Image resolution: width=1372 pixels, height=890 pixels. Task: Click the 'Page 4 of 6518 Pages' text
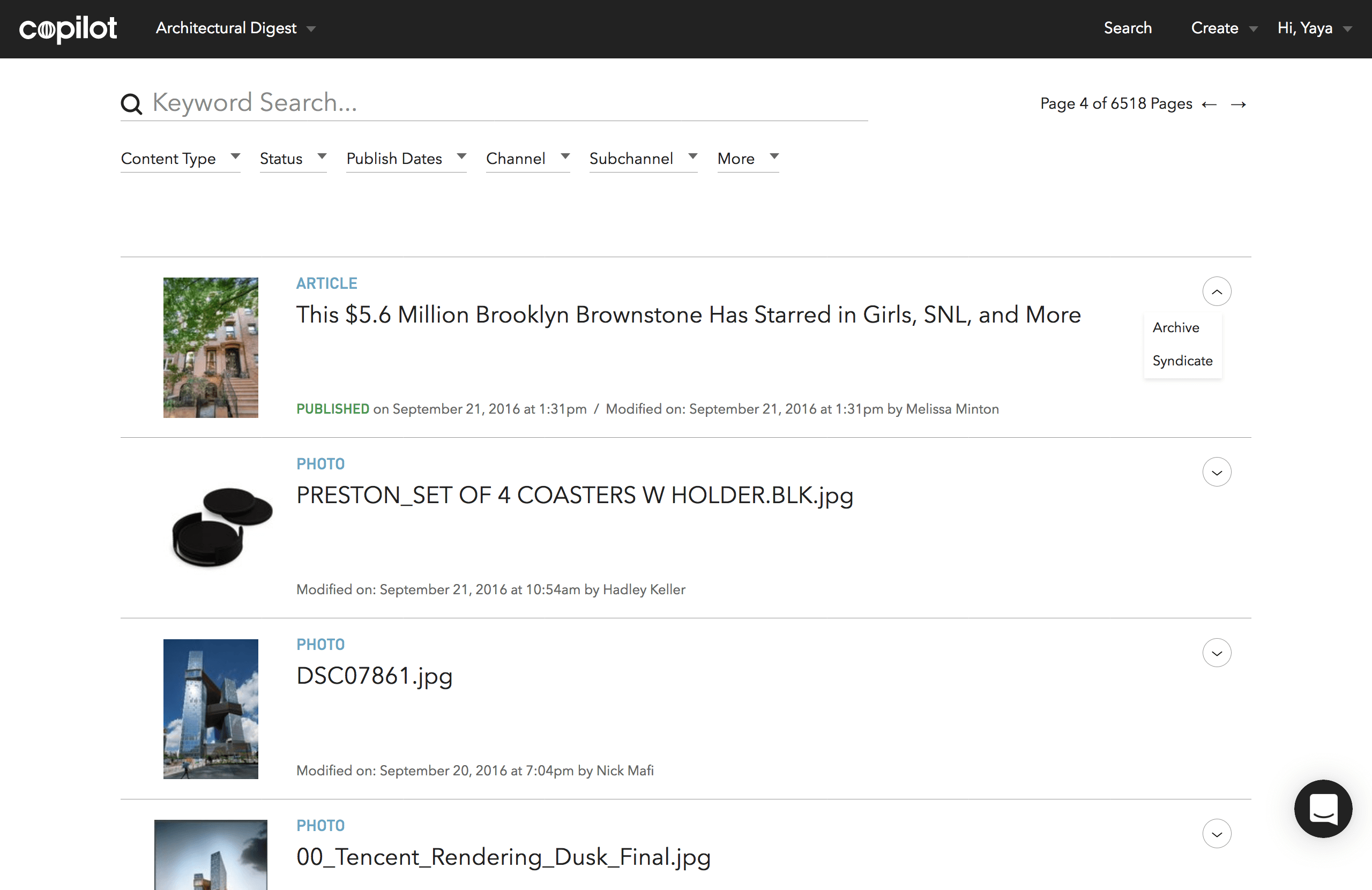pos(1116,104)
